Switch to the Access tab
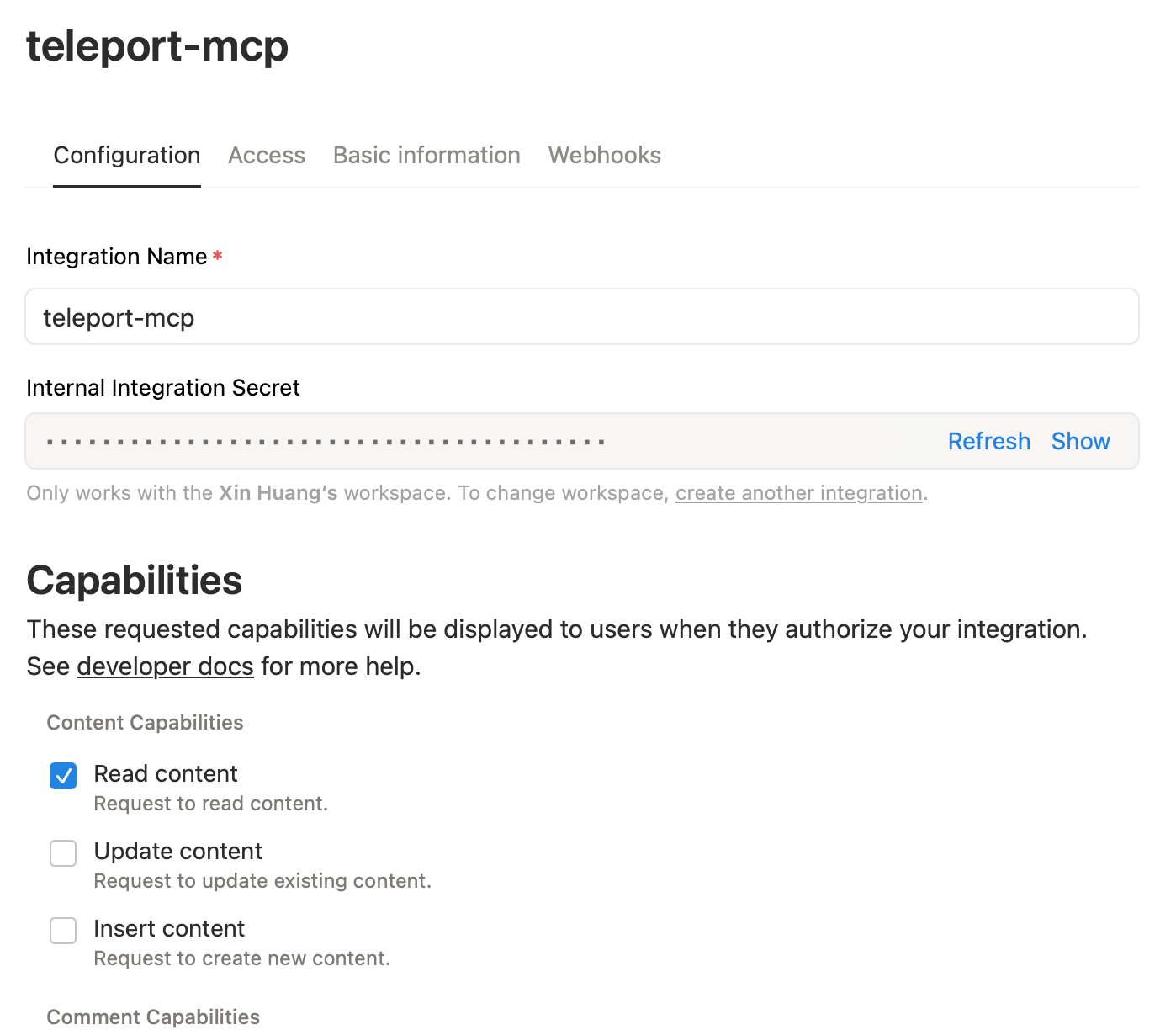 (266, 155)
